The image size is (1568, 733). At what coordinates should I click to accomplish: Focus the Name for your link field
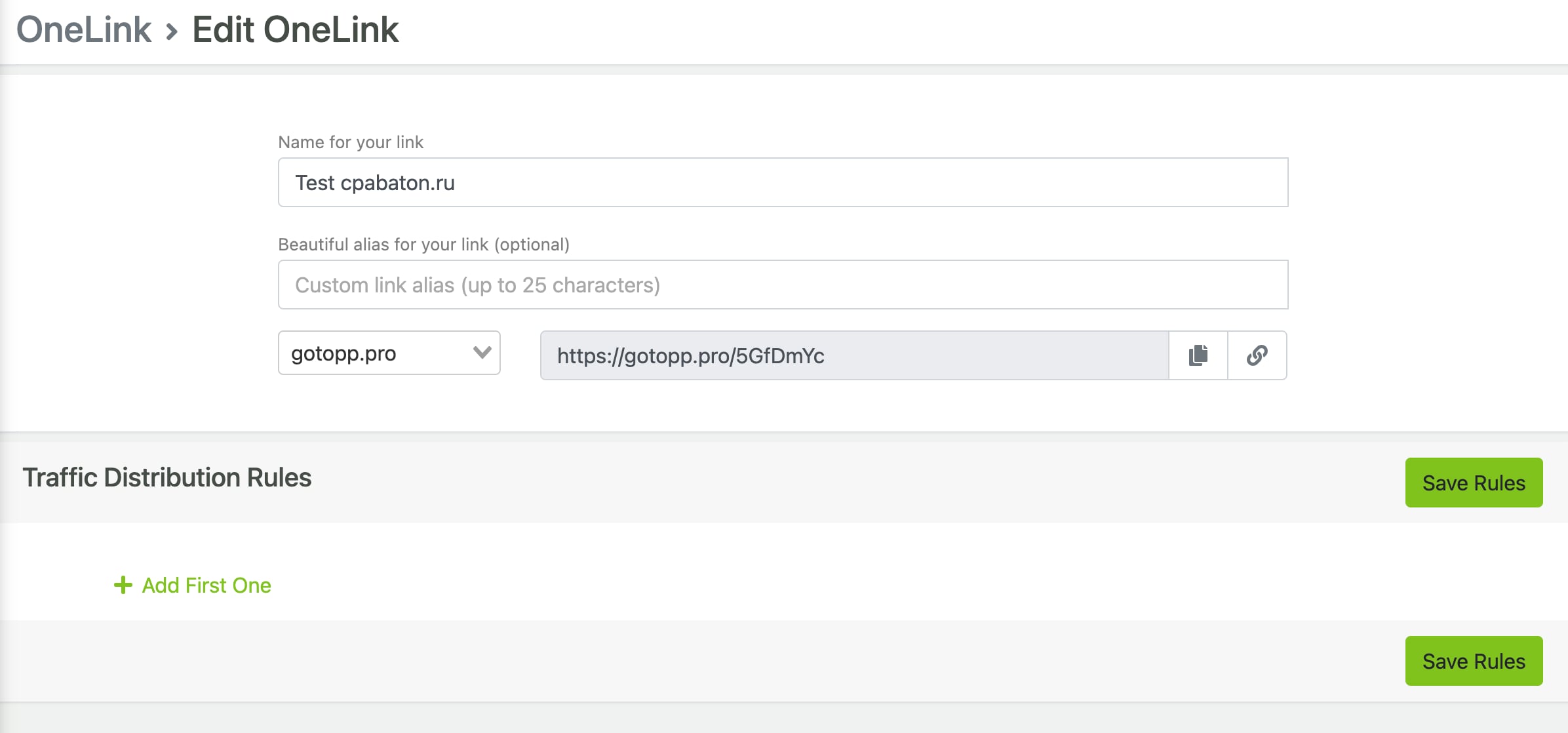tap(783, 182)
